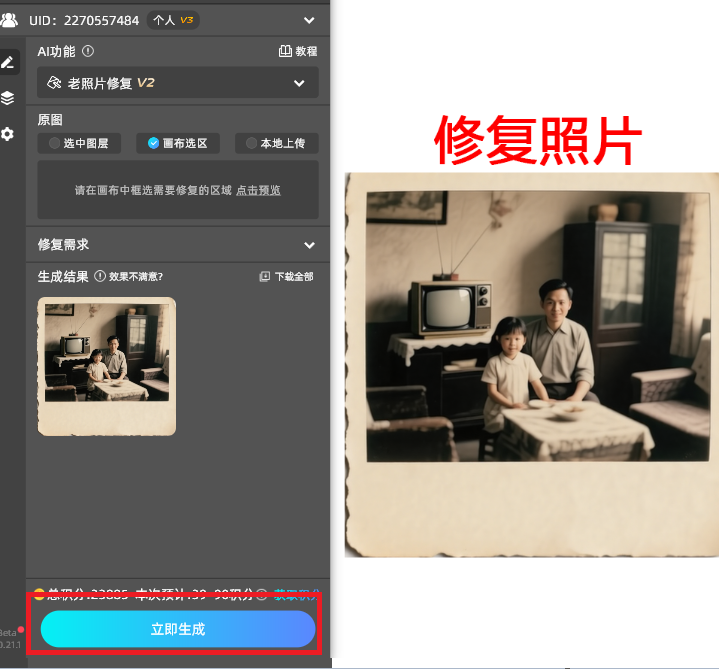Click the 下载全部 download icon
This screenshot has height=669, width=719.
(x=264, y=277)
